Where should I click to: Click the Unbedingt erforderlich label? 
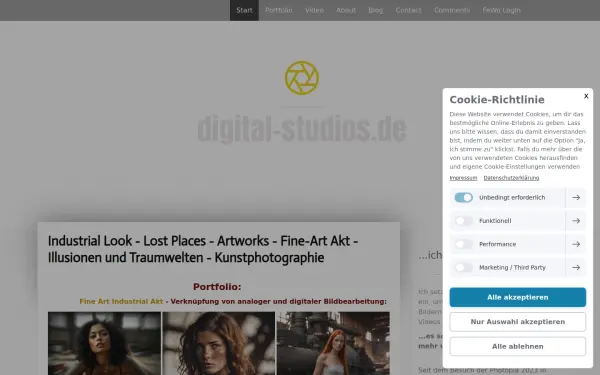pyautogui.click(x=512, y=197)
